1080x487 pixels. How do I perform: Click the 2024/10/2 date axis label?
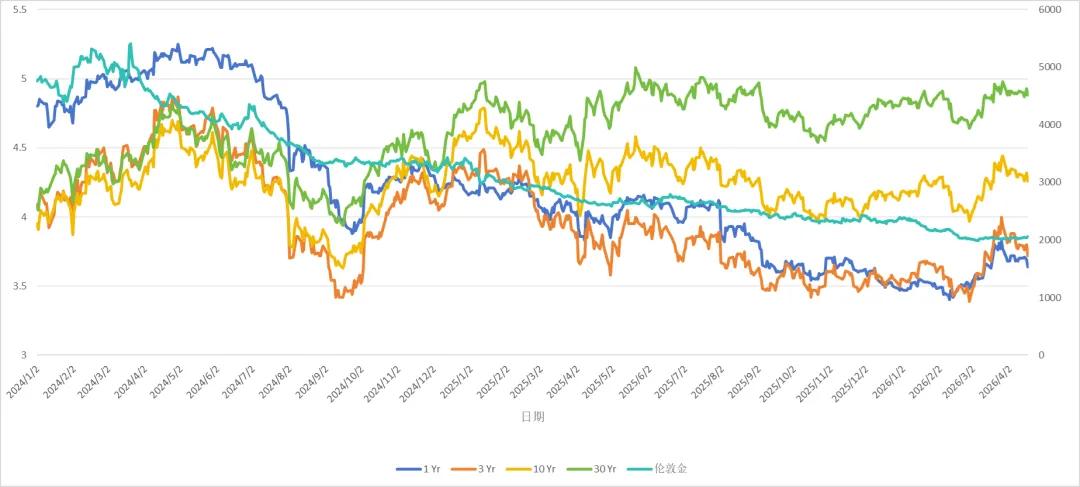click(x=347, y=383)
